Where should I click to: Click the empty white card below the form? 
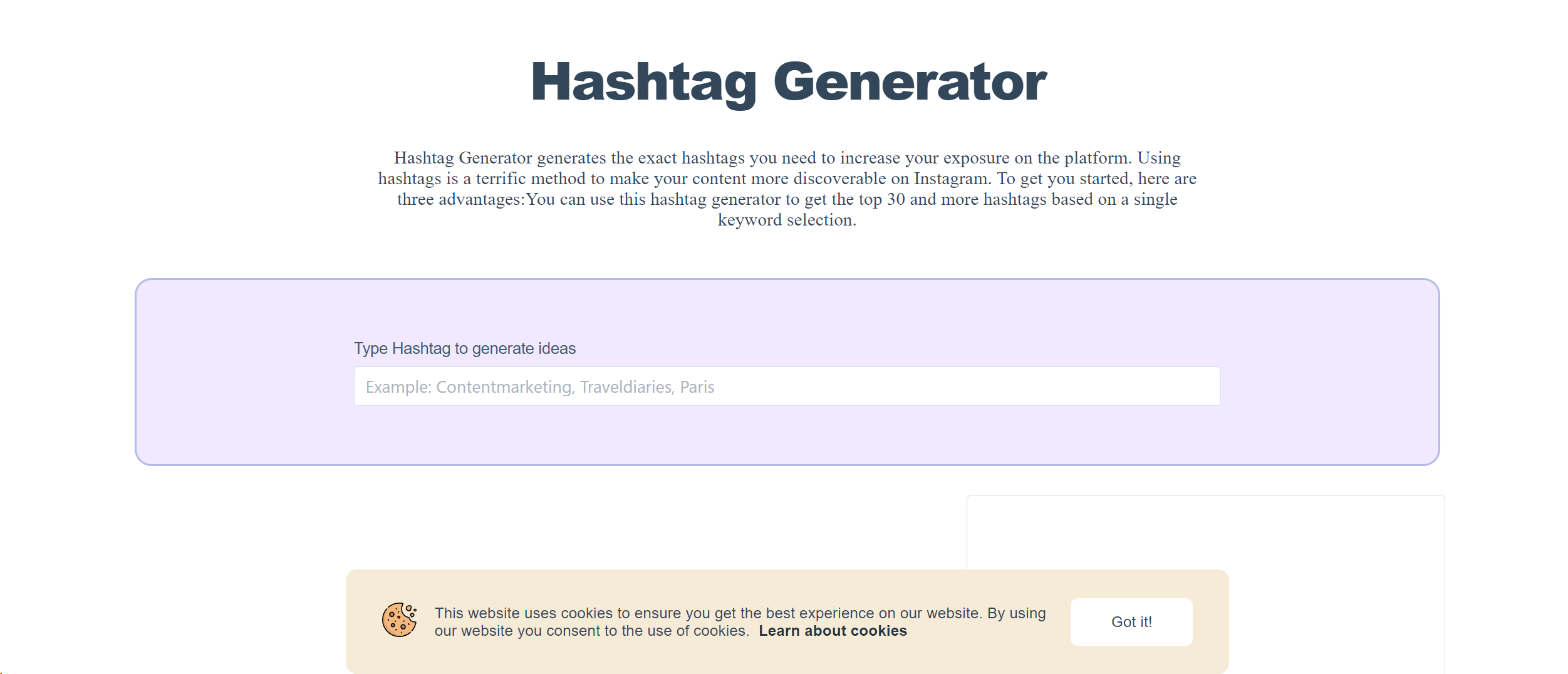point(1205,532)
